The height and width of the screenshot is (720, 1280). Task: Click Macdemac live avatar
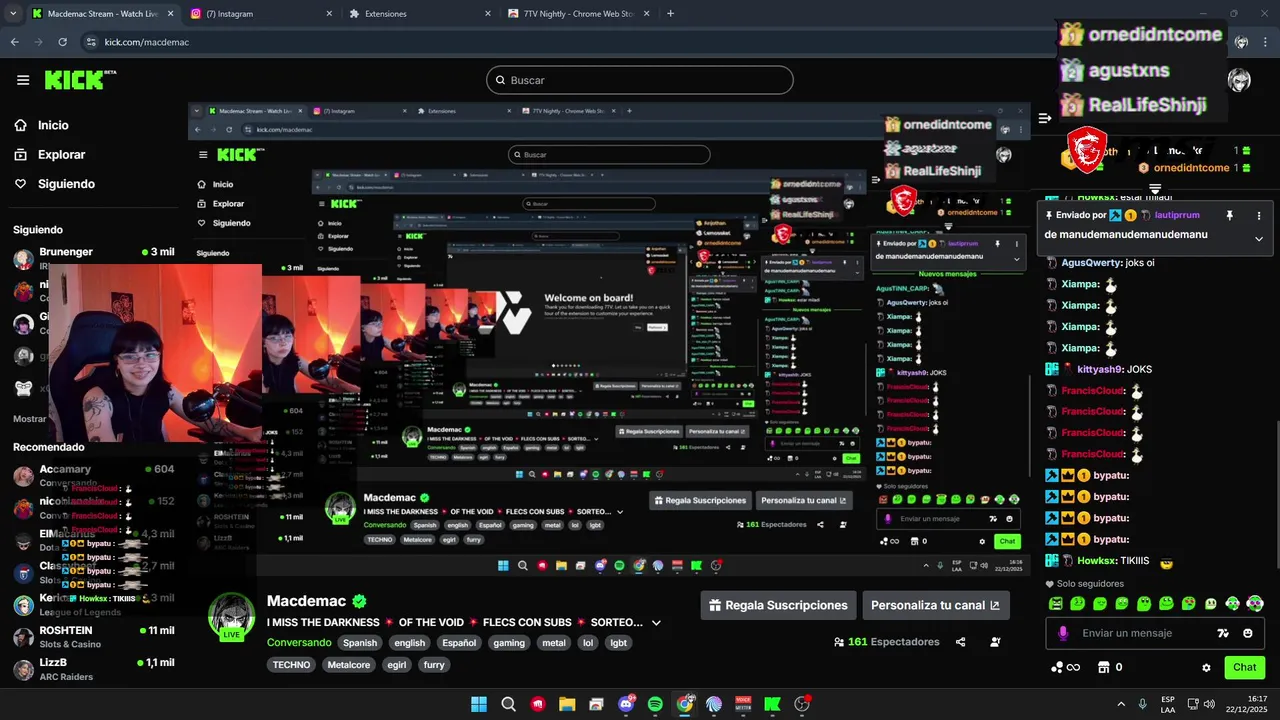(x=231, y=616)
